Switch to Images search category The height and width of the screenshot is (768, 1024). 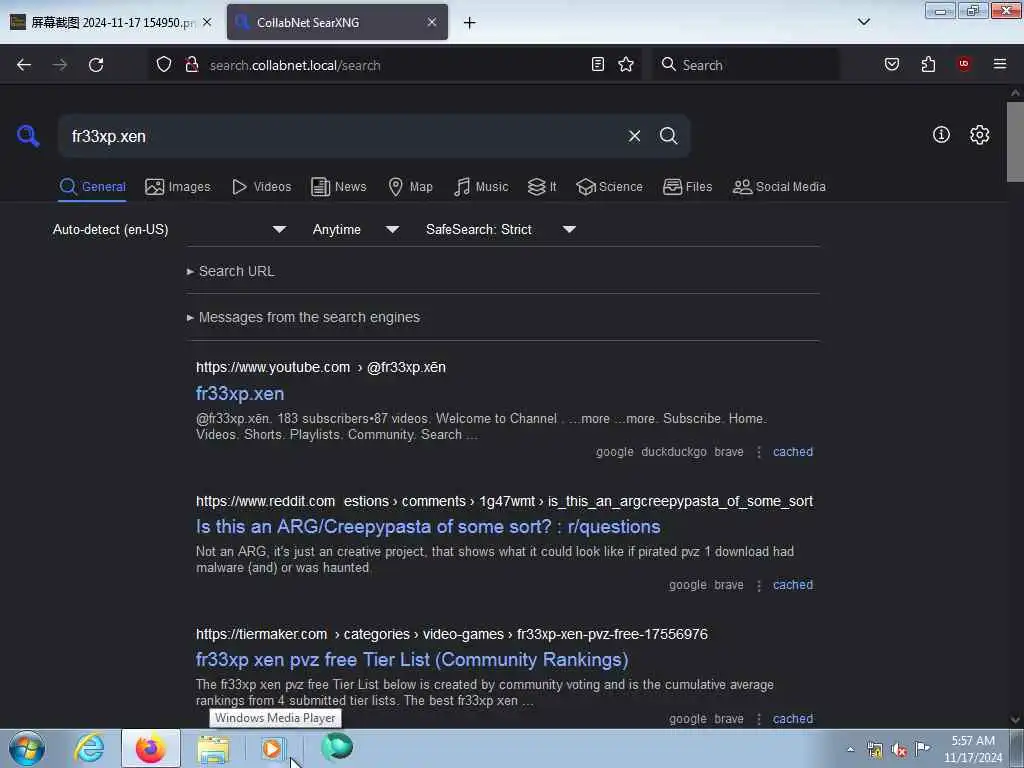[x=178, y=187]
